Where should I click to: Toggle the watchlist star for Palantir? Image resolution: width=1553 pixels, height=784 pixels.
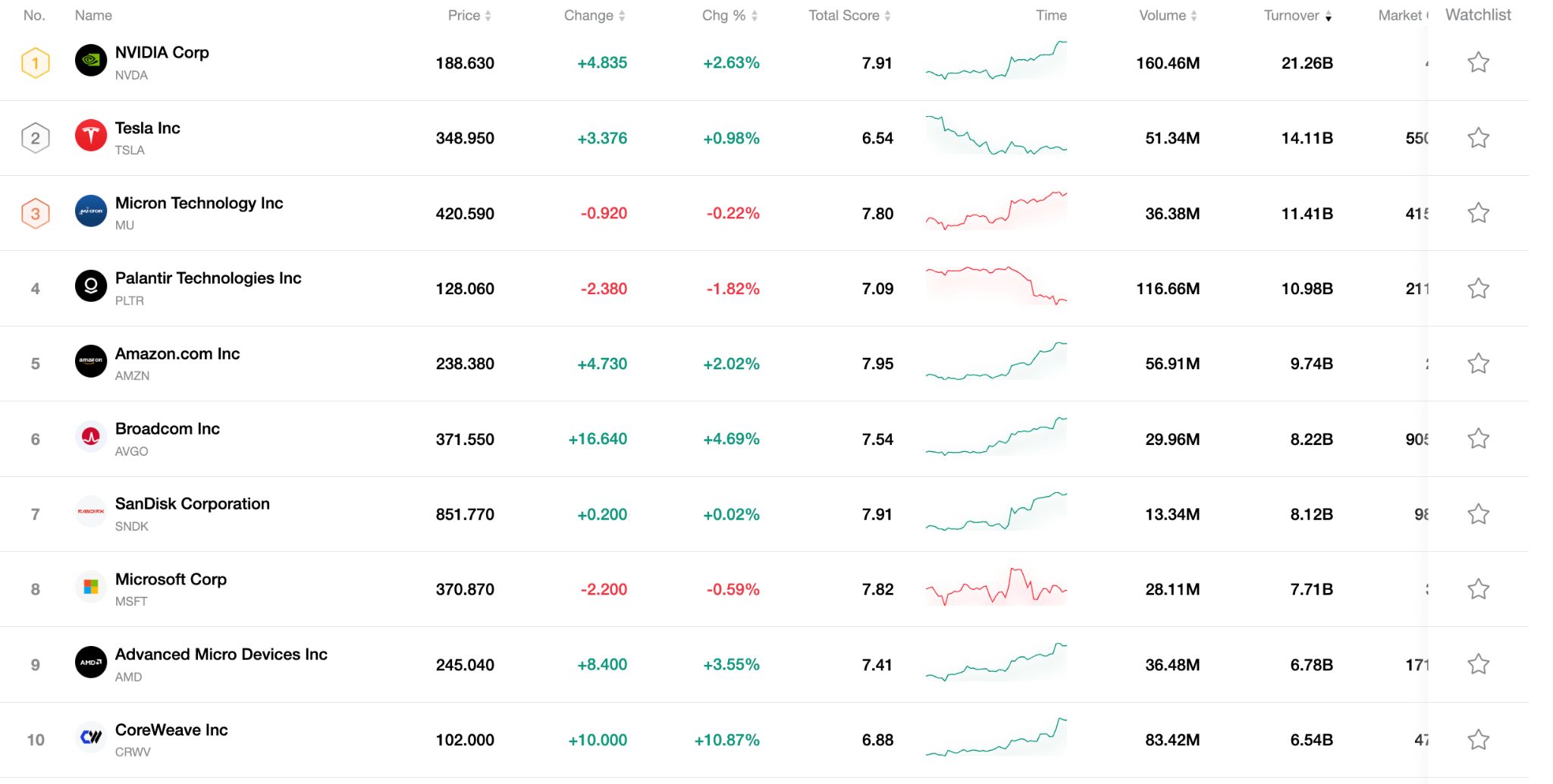click(x=1477, y=288)
